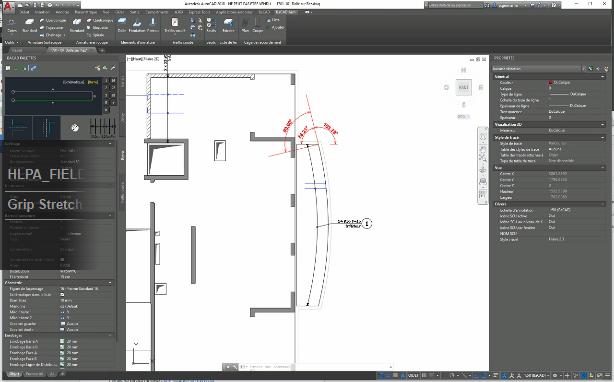Viewport: 614px width, 382px height.
Task: Open the Insertion ribbon tab
Action: coord(42,12)
